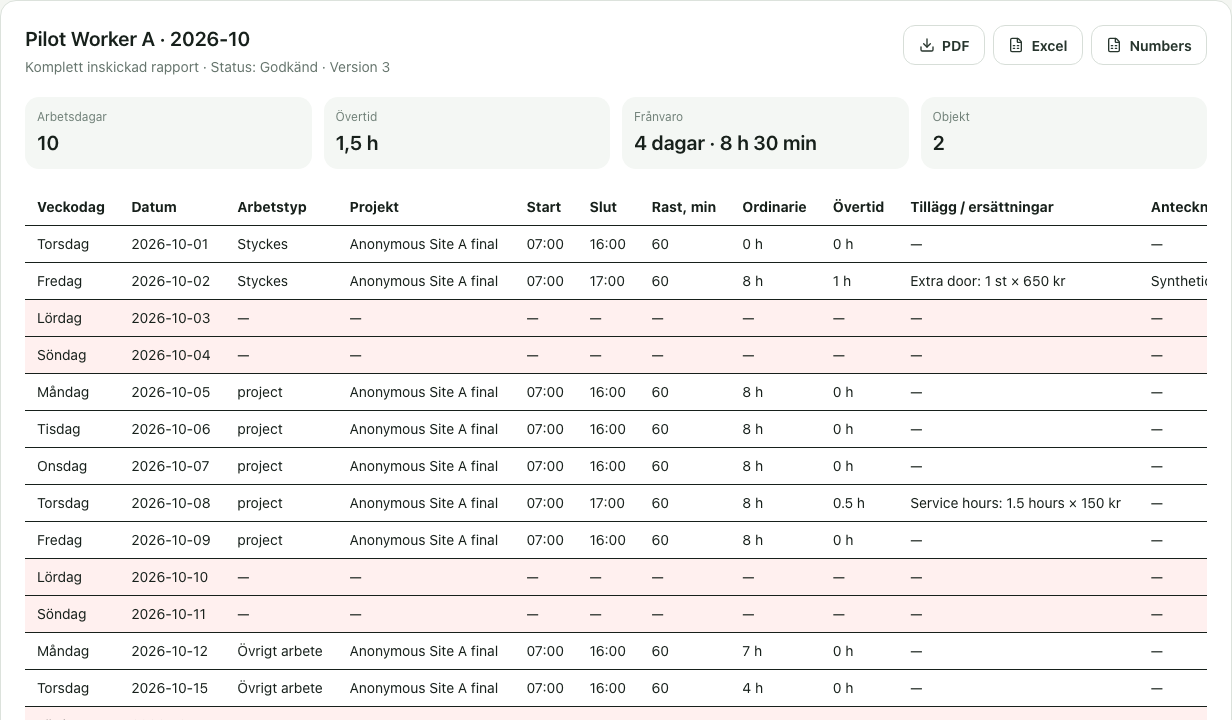Select the project cell in the Tisdag row

click(260, 429)
